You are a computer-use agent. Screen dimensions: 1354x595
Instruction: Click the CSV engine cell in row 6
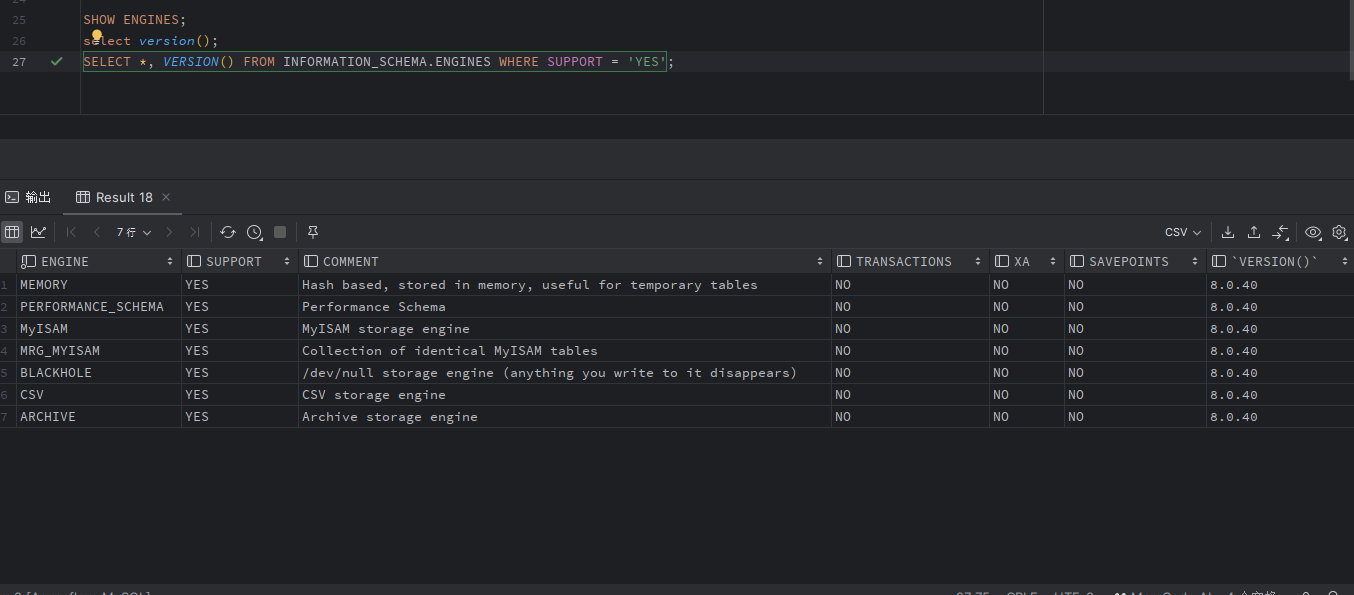(99, 395)
